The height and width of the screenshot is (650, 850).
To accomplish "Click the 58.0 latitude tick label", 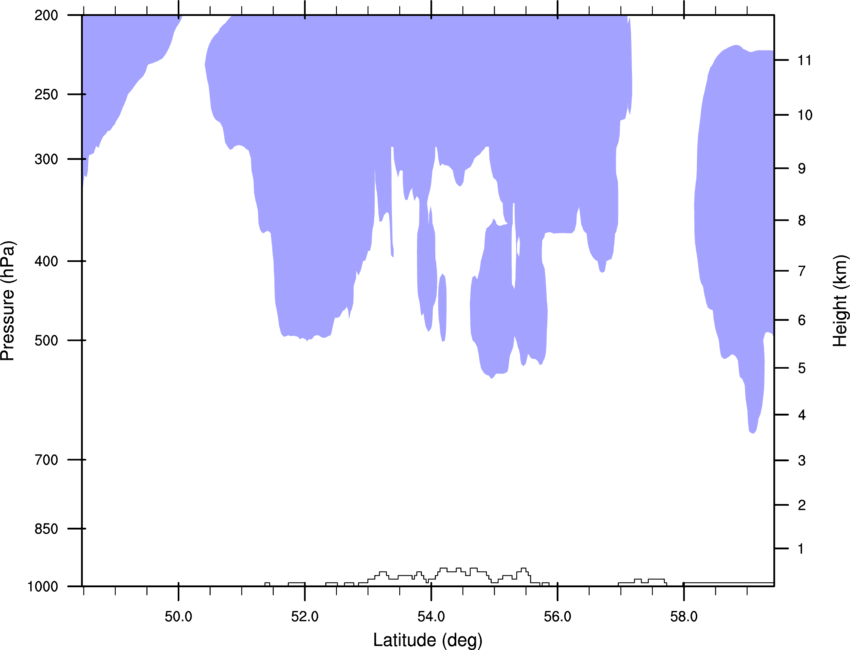I will pos(684,617).
